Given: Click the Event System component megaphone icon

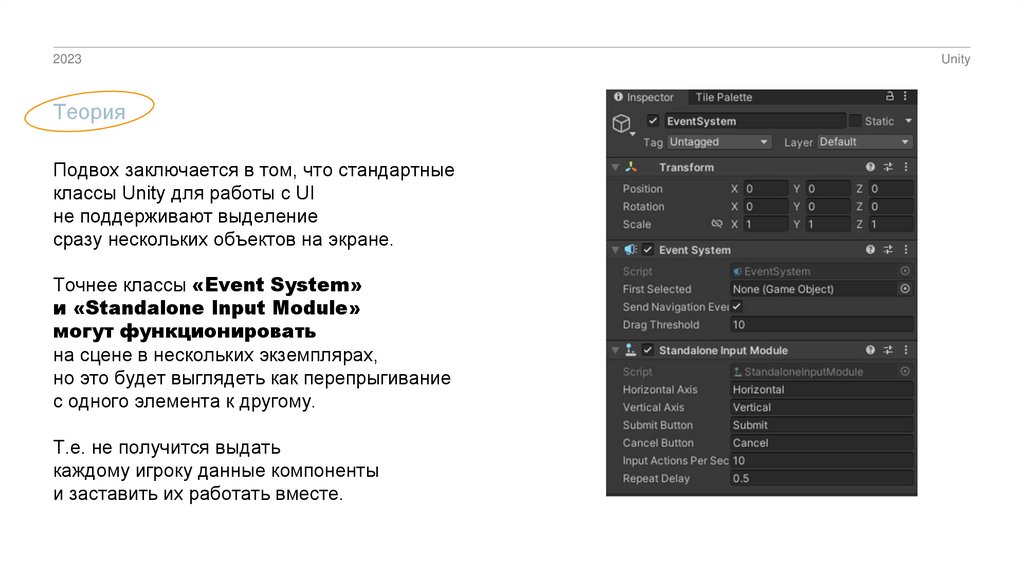Looking at the screenshot, I should (x=630, y=249).
